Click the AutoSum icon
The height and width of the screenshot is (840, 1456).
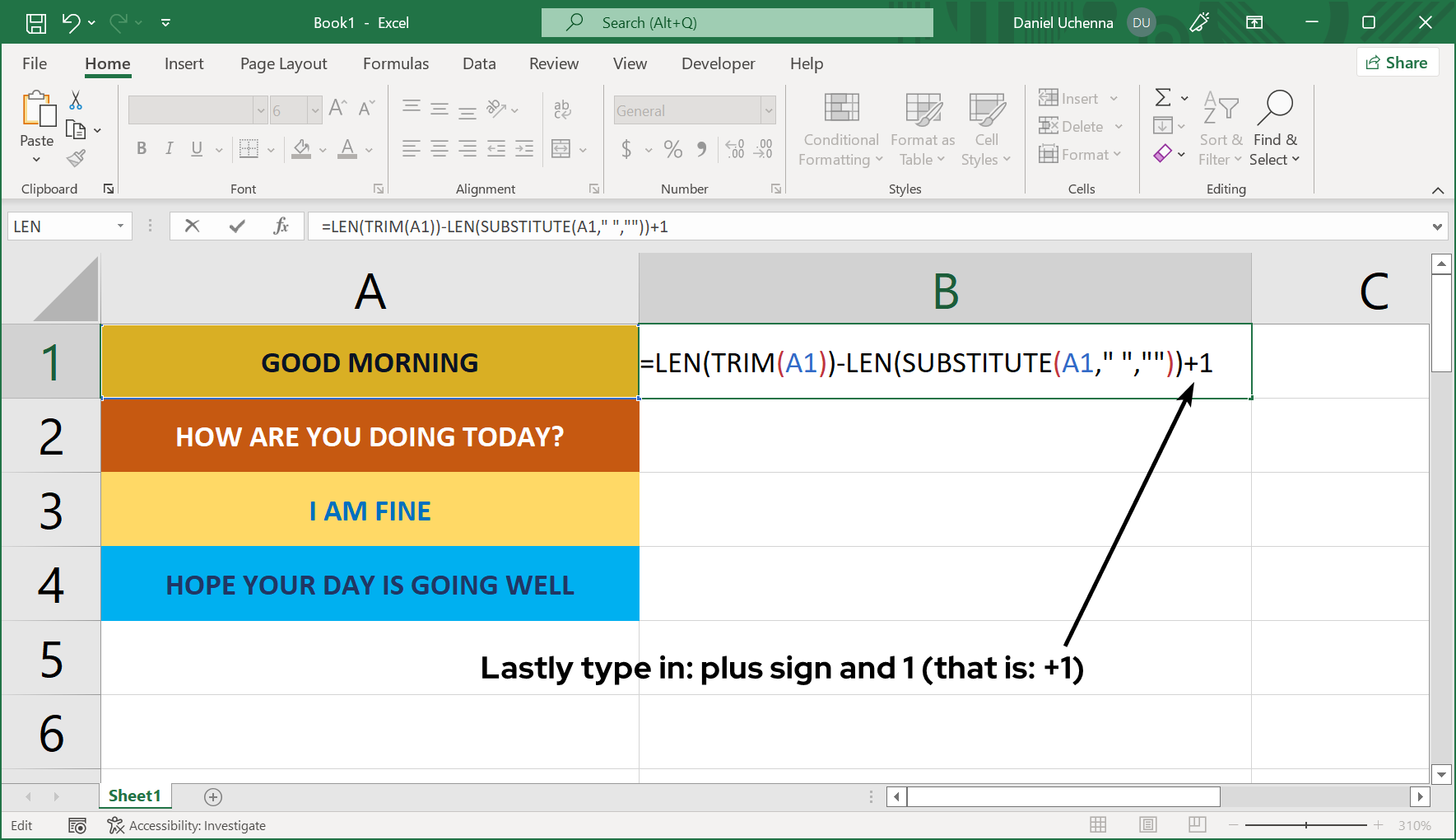[1163, 97]
